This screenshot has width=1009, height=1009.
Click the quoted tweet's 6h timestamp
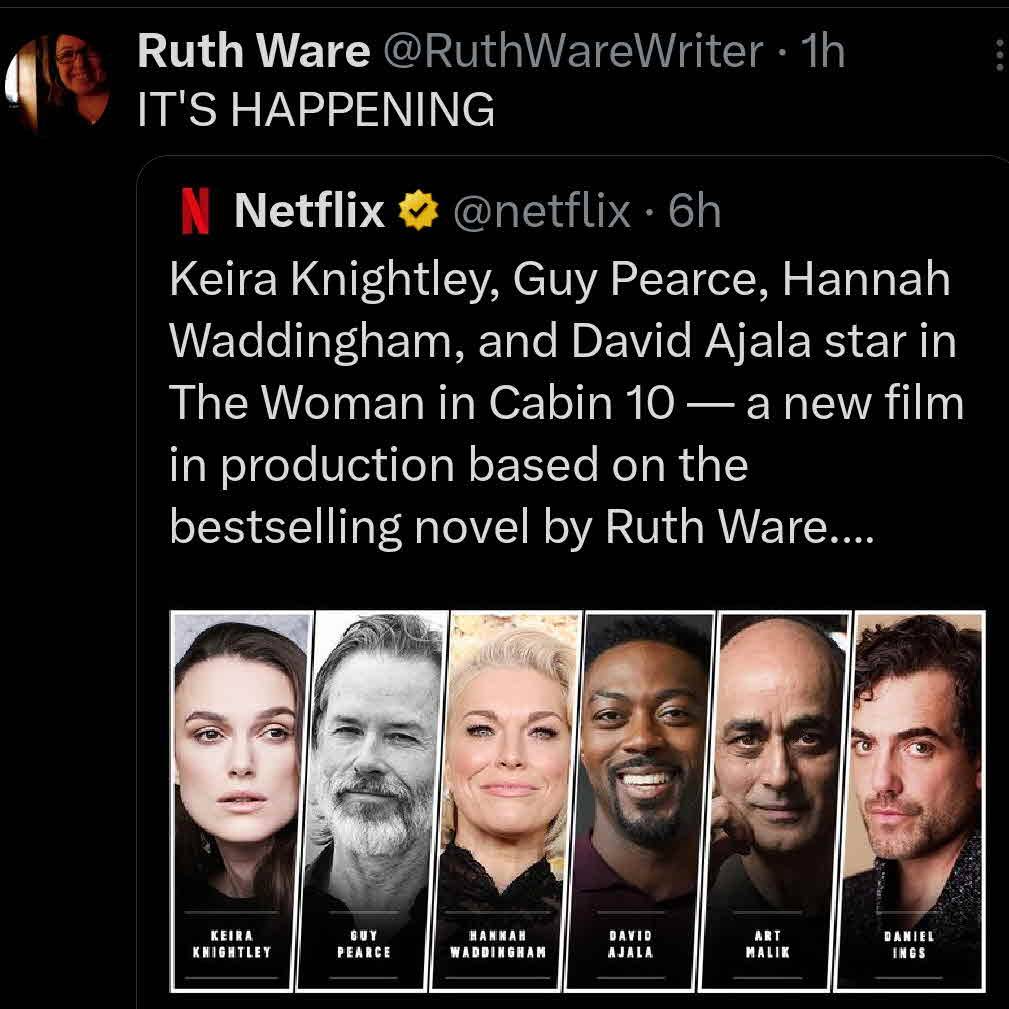[x=695, y=211]
